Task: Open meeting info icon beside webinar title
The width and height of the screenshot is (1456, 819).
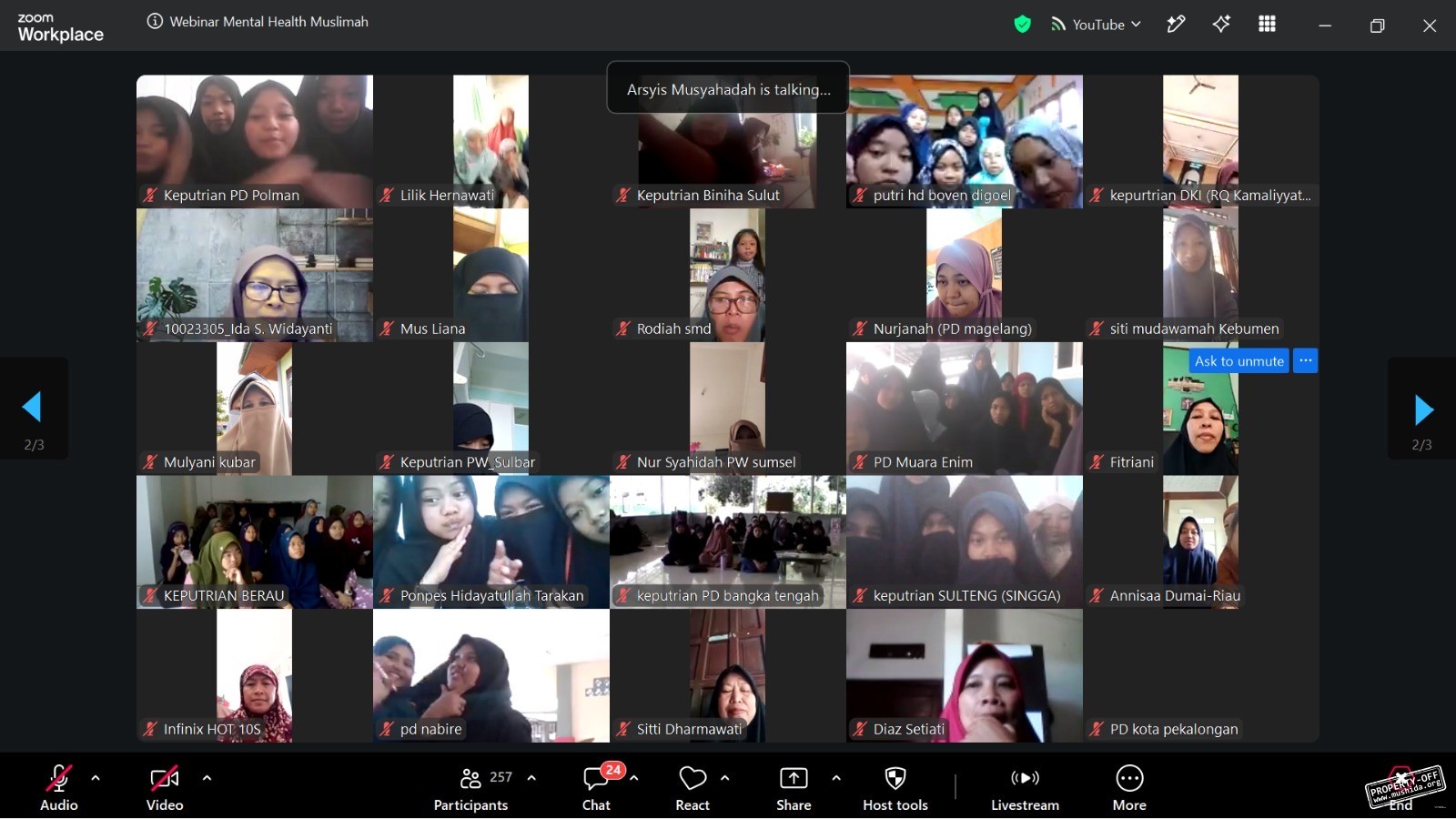Action: click(155, 22)
